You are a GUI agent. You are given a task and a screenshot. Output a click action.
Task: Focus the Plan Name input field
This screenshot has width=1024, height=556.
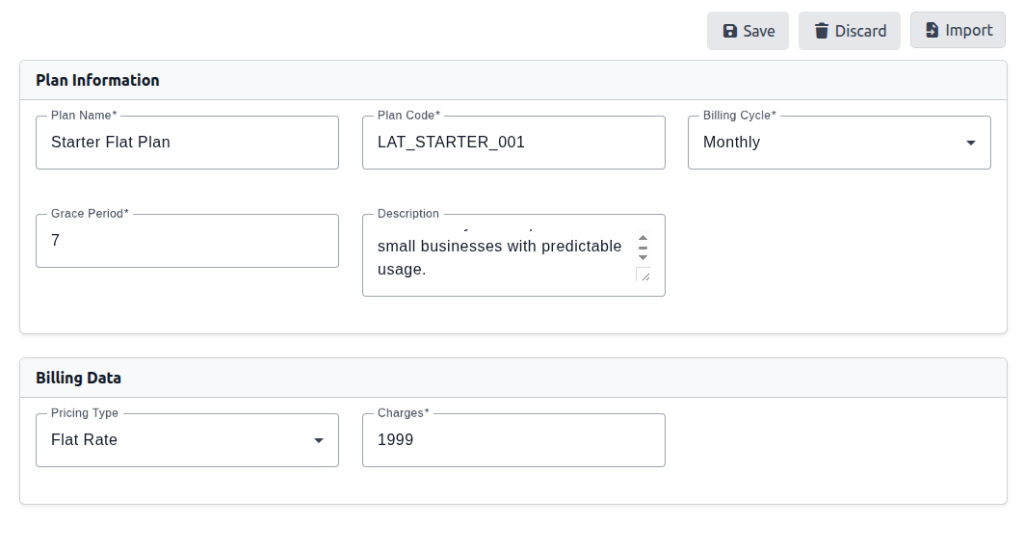click(x=186, y=143)
